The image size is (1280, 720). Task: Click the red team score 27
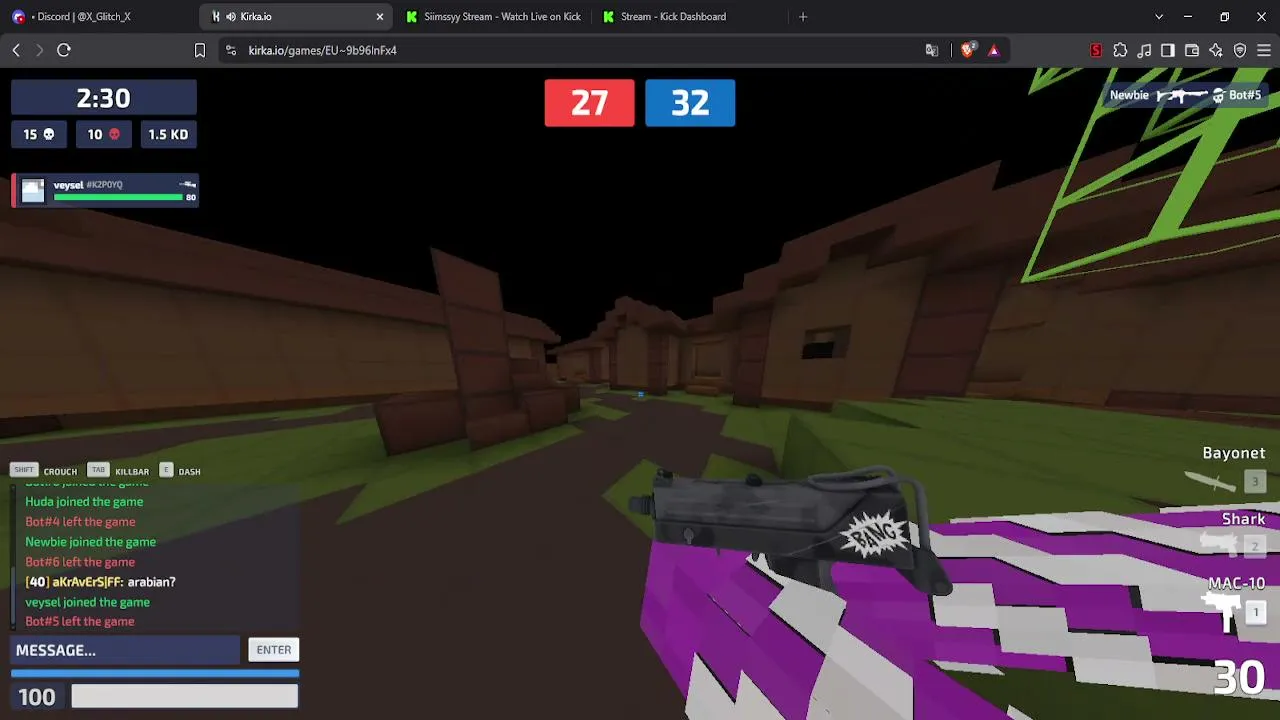[589, 103]
